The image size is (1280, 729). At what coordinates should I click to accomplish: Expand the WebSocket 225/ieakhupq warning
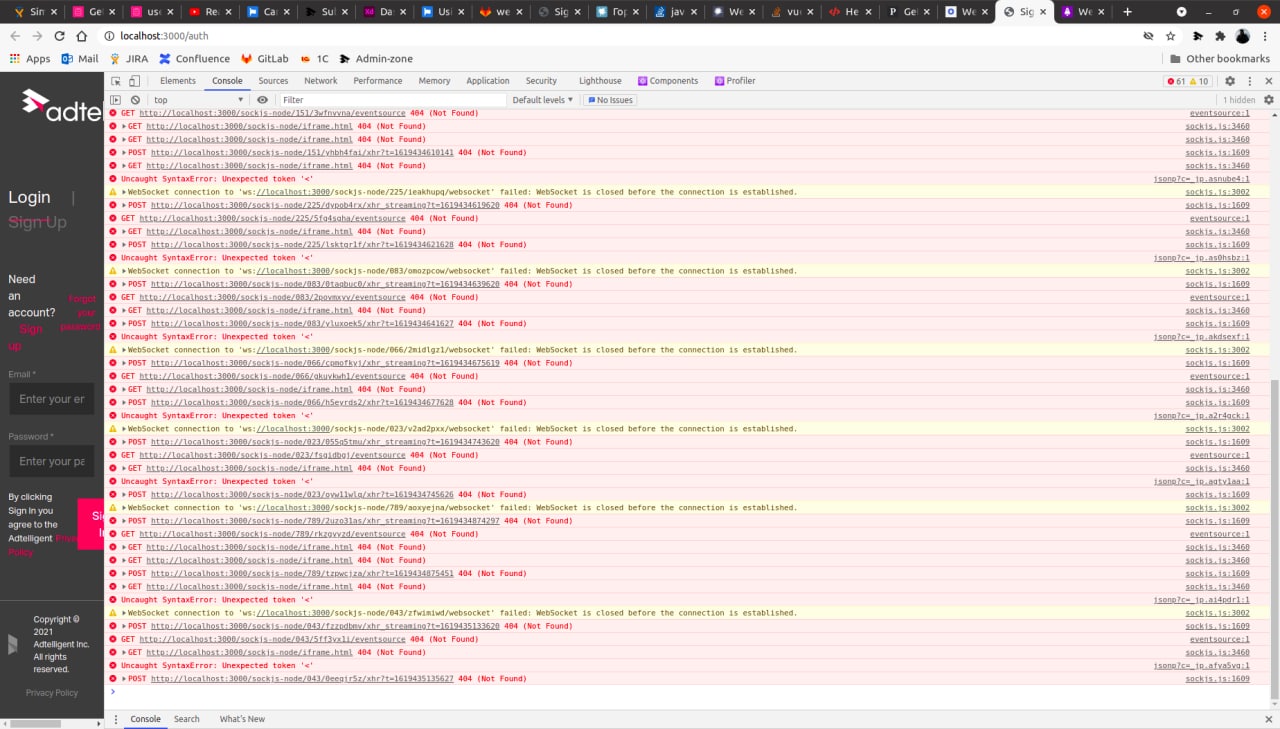click(124, 192)
